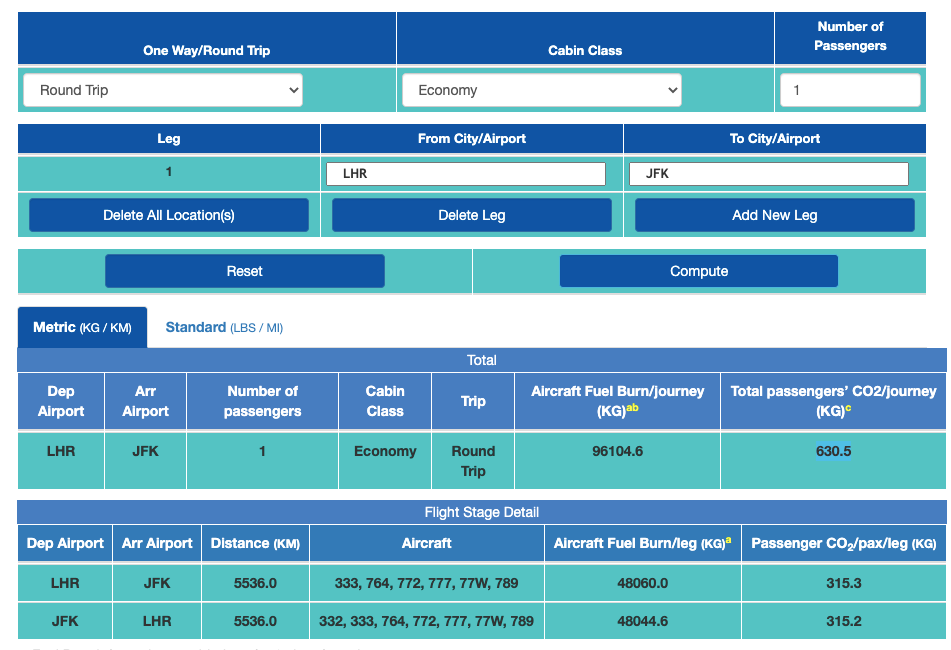Open the Cabin Class Economy dropdown
Image resolution: width=951 pixels, height=650 pixels.
(x=542, y=90)
